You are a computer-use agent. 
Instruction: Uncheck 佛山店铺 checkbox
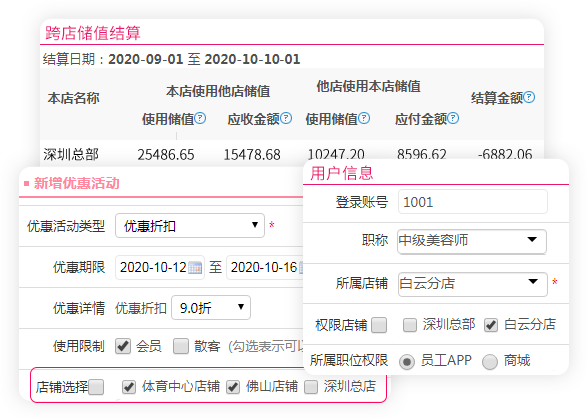pos(233,387)
